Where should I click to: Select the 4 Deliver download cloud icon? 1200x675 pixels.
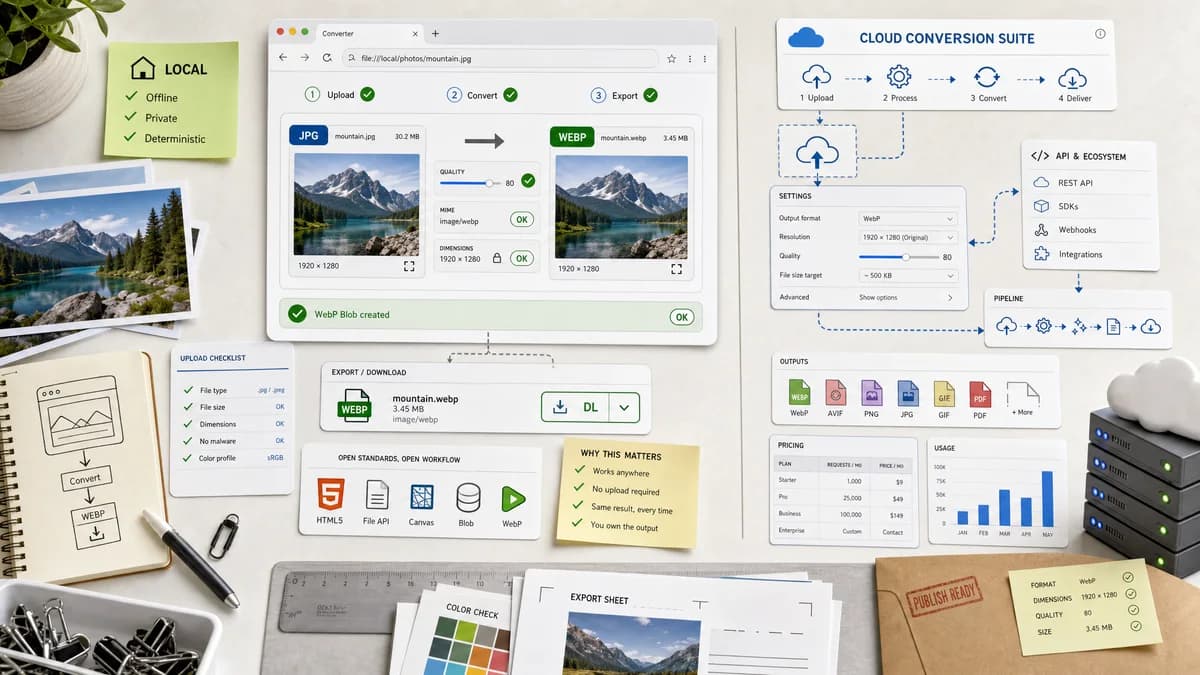pyautogui.click(x=1073, y=77)
